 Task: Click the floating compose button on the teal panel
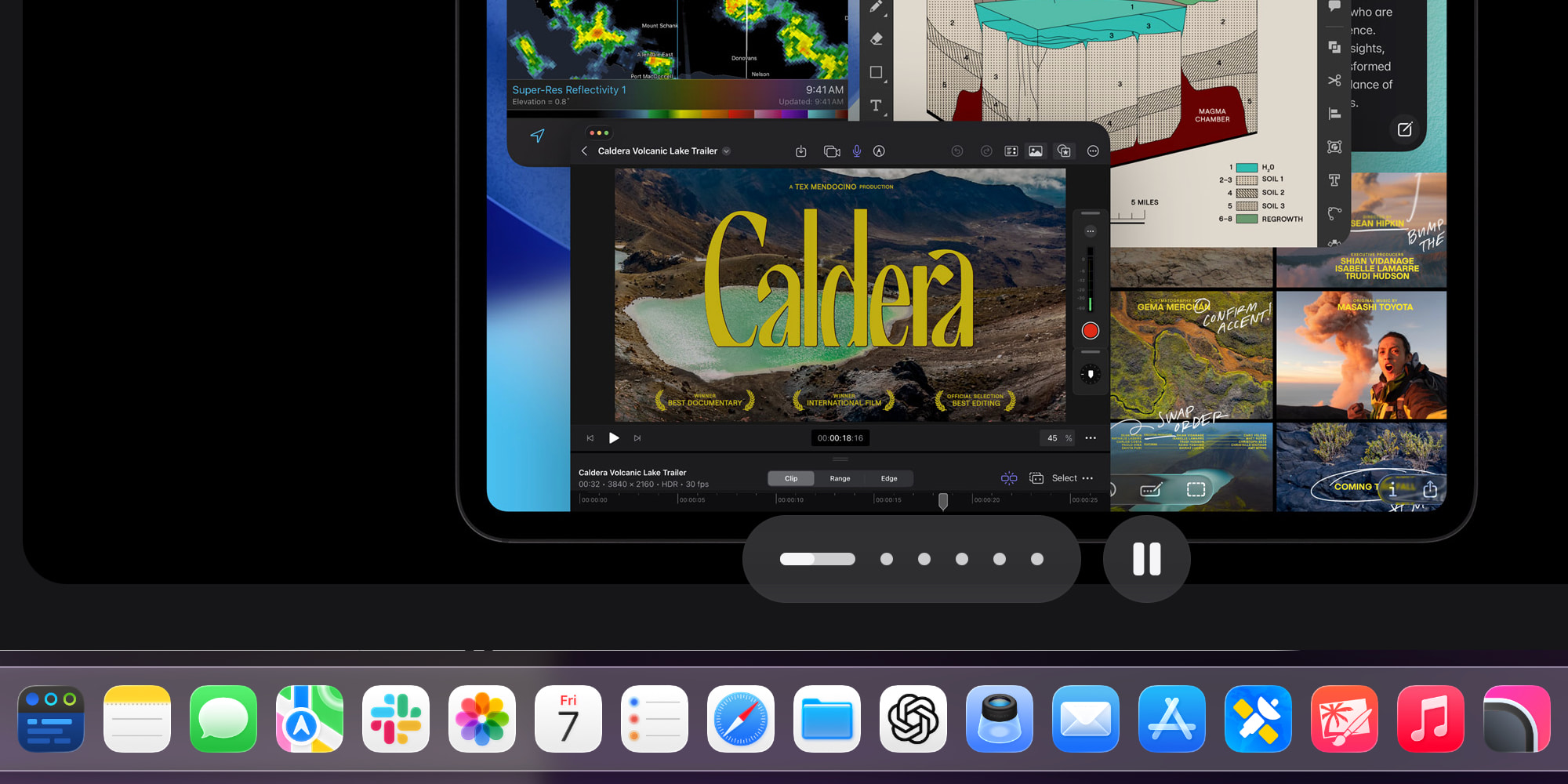(1406, 129)
